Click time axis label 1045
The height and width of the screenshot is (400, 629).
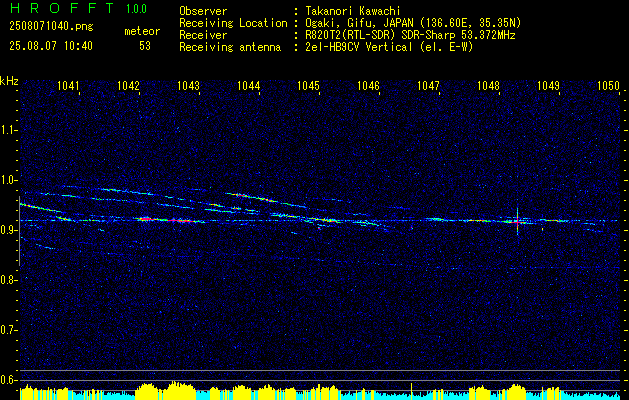point(308,85)
